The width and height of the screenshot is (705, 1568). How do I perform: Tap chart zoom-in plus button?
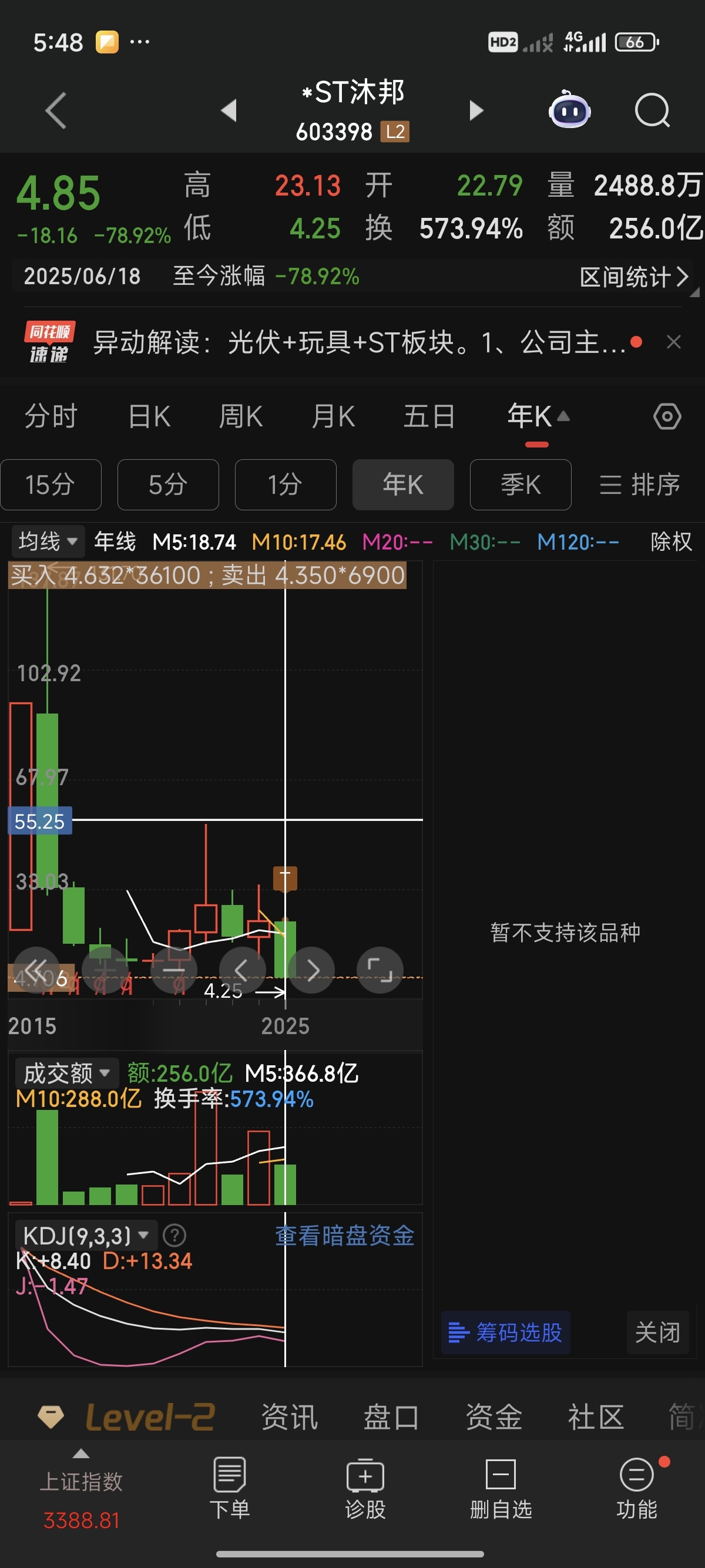pyautogui.click(x=105, y=970)
